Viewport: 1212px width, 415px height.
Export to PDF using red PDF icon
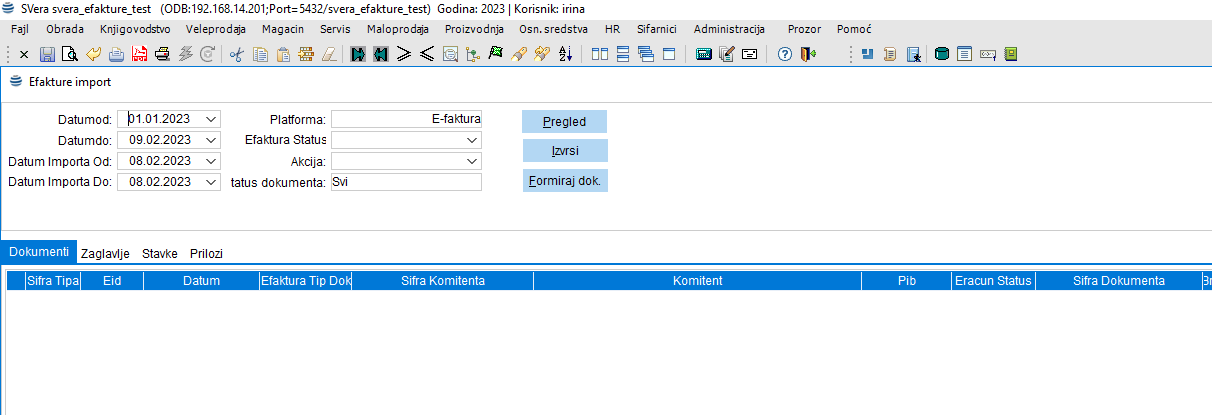pos(140,54)
